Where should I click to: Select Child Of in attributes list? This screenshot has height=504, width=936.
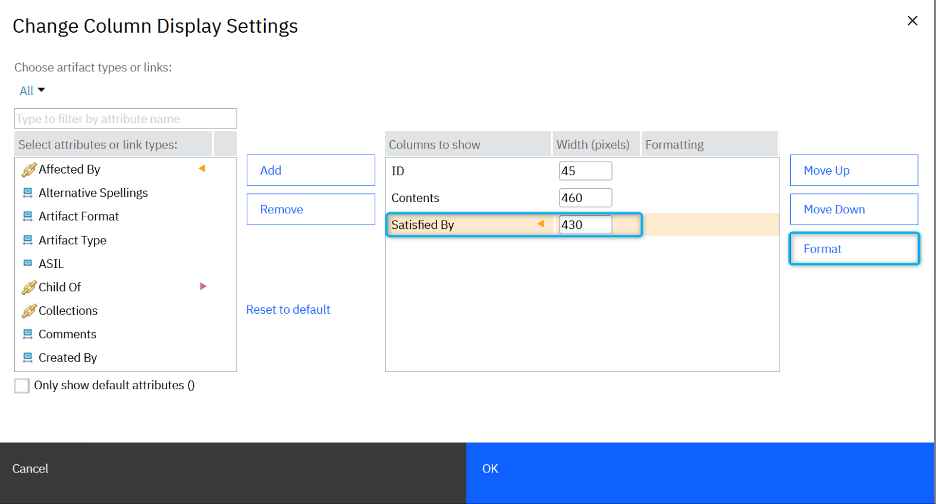(125, 287)
